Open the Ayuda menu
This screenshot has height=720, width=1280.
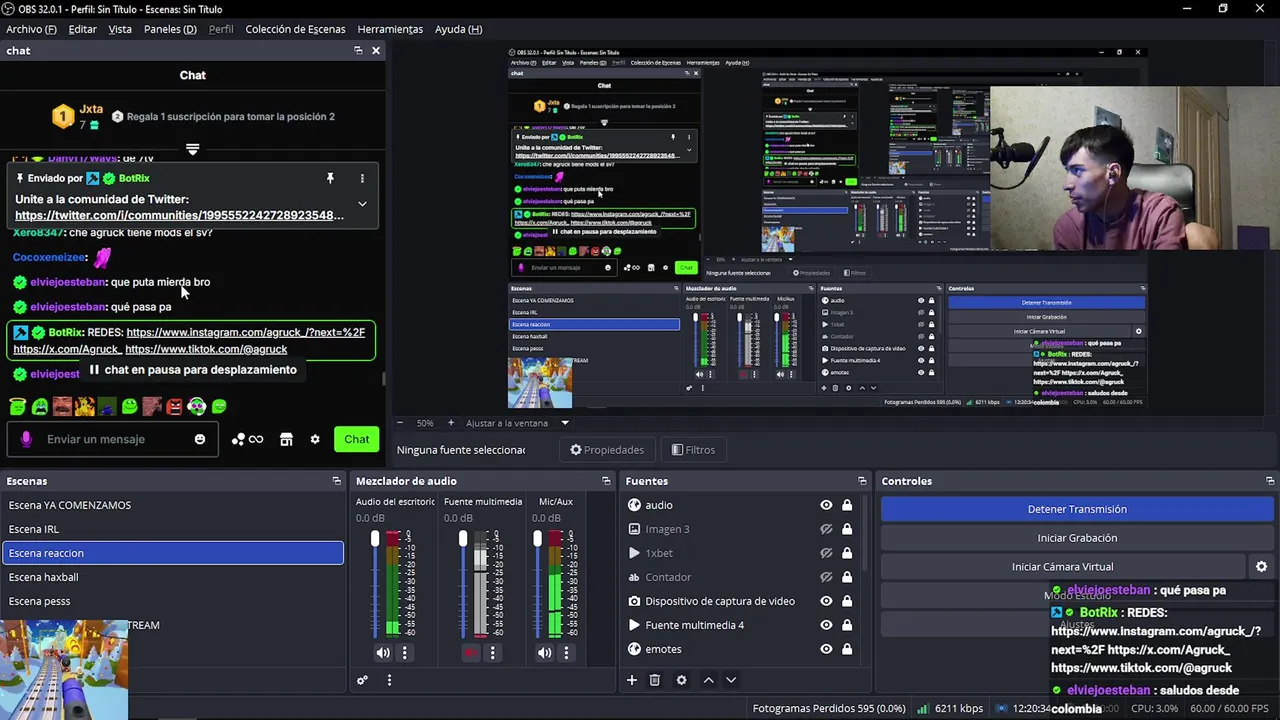(x=458, y=29)
